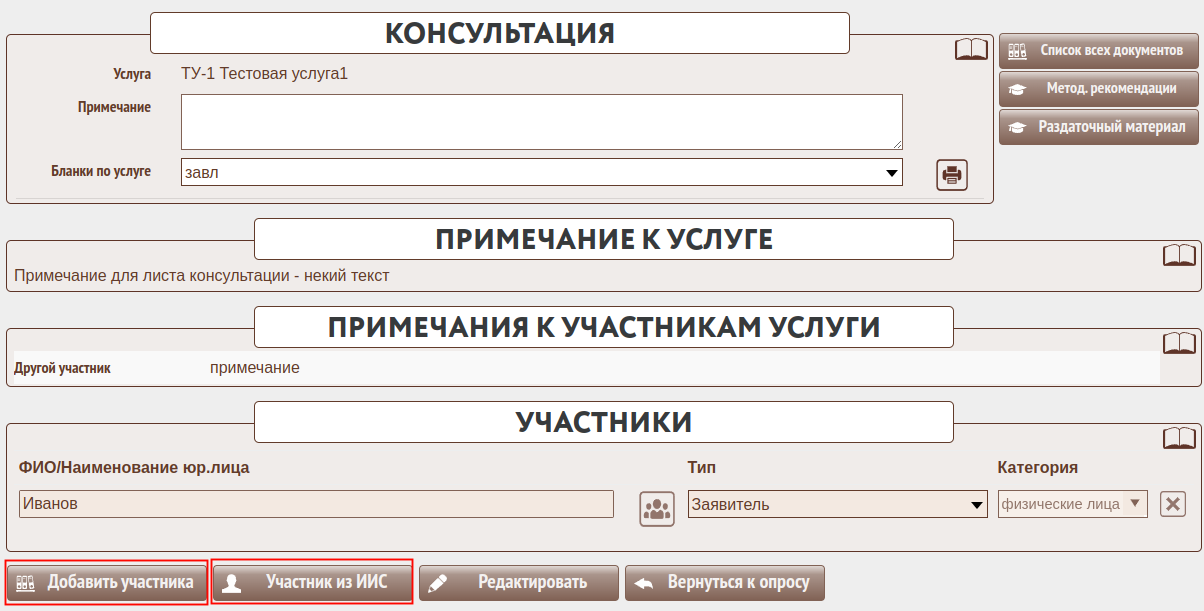Click book icon in Примечания к участникам услуги

[1179, 343]
